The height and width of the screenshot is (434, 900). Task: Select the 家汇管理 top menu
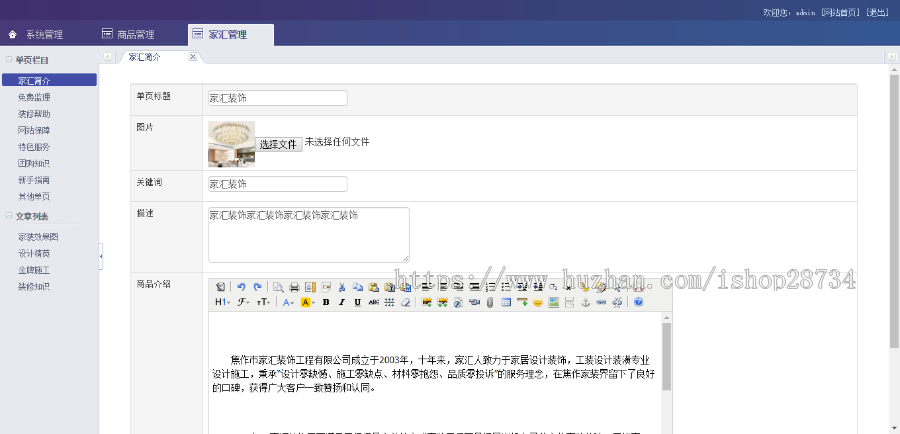point(230,34)
